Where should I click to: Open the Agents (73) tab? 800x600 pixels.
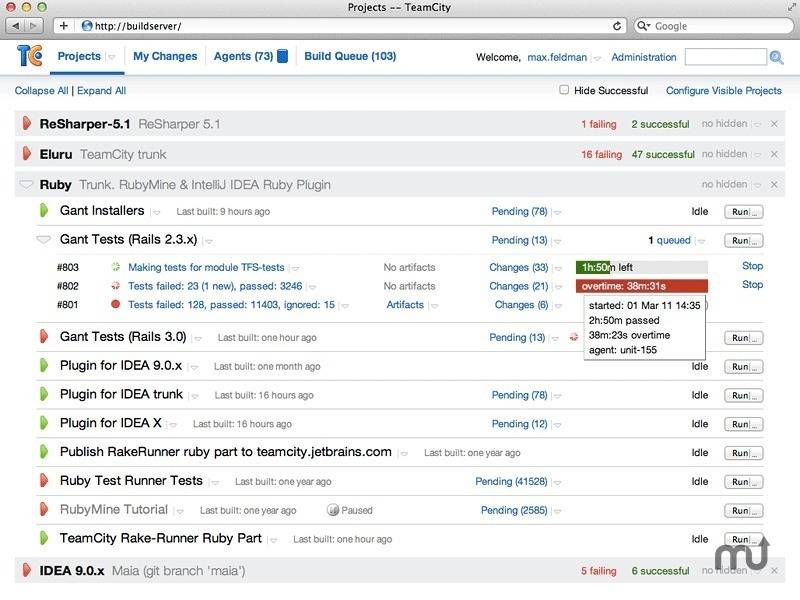pyautogui.click(x=243, y=56)
